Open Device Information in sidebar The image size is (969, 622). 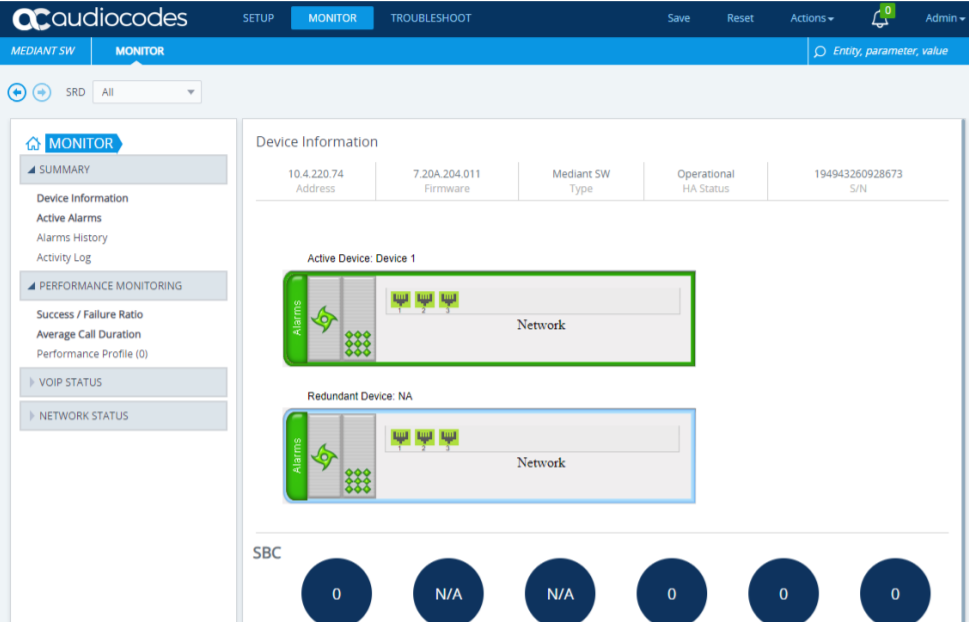(x=82, y=198)
